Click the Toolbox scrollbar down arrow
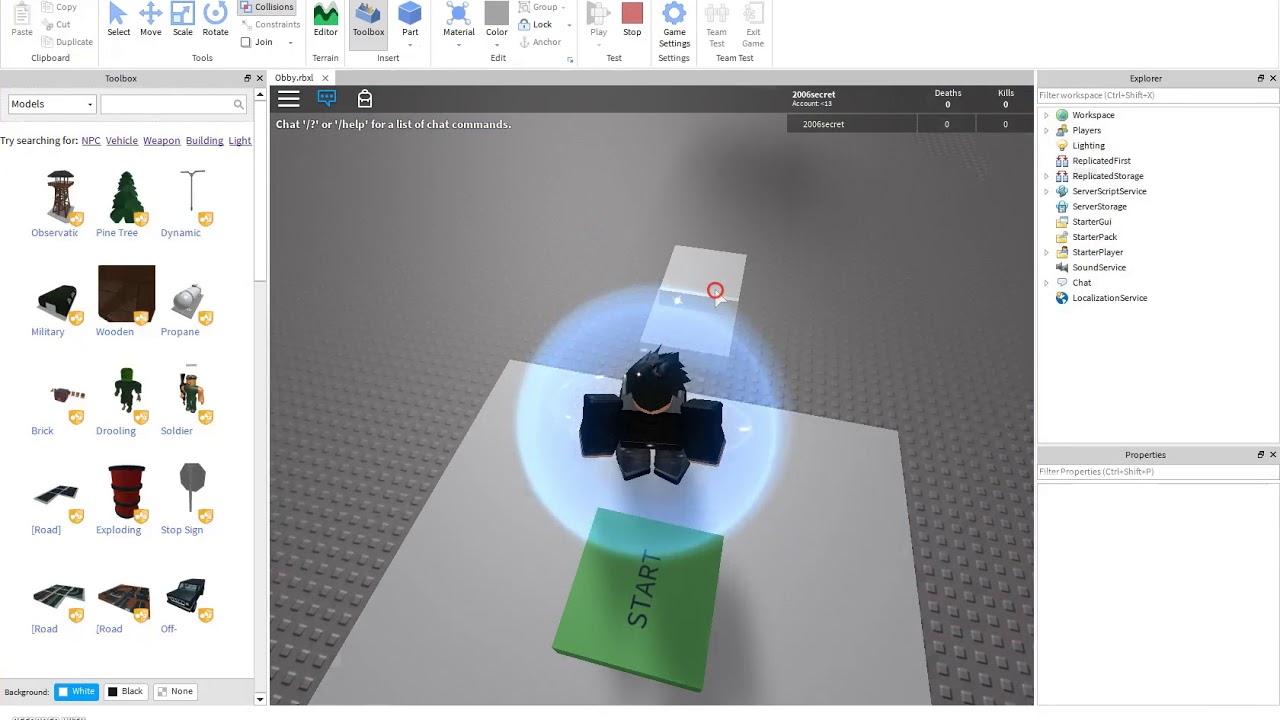 260,699
